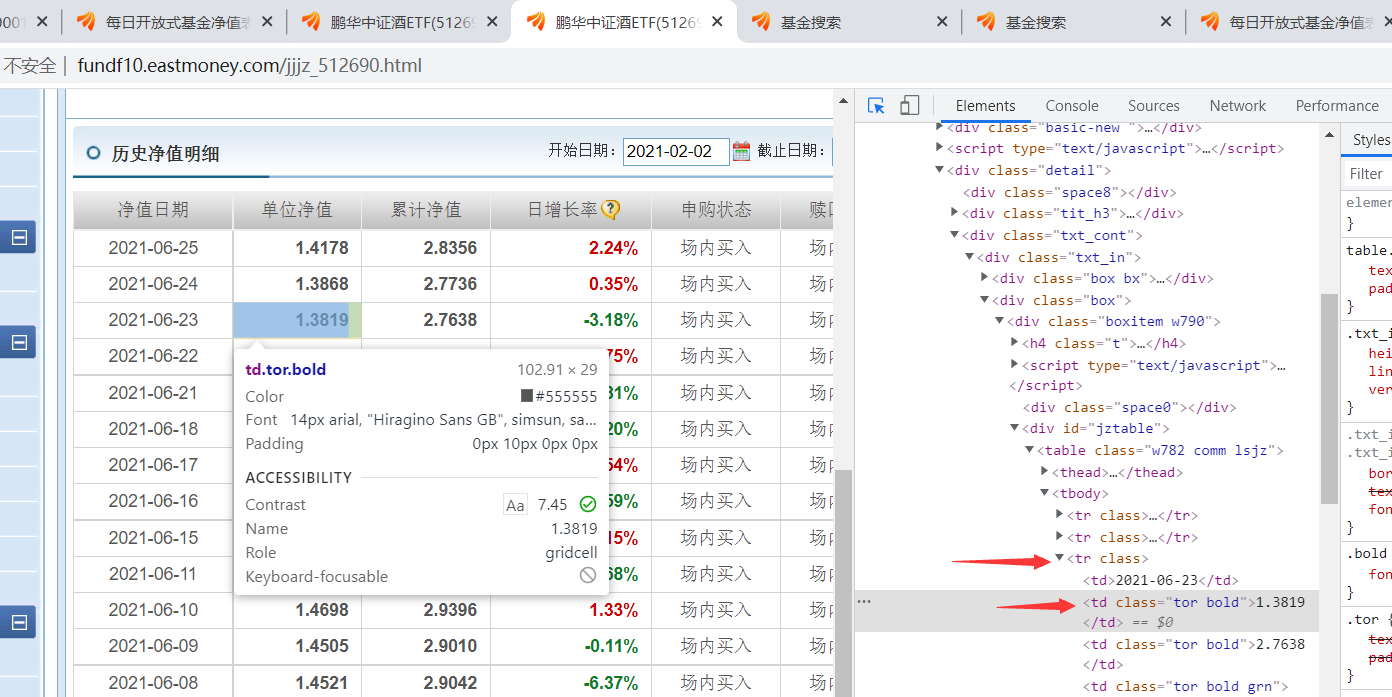1392x697 pixels.
Task: Click the bullet icon before 历史净值明细
Action: pos(94,153)
